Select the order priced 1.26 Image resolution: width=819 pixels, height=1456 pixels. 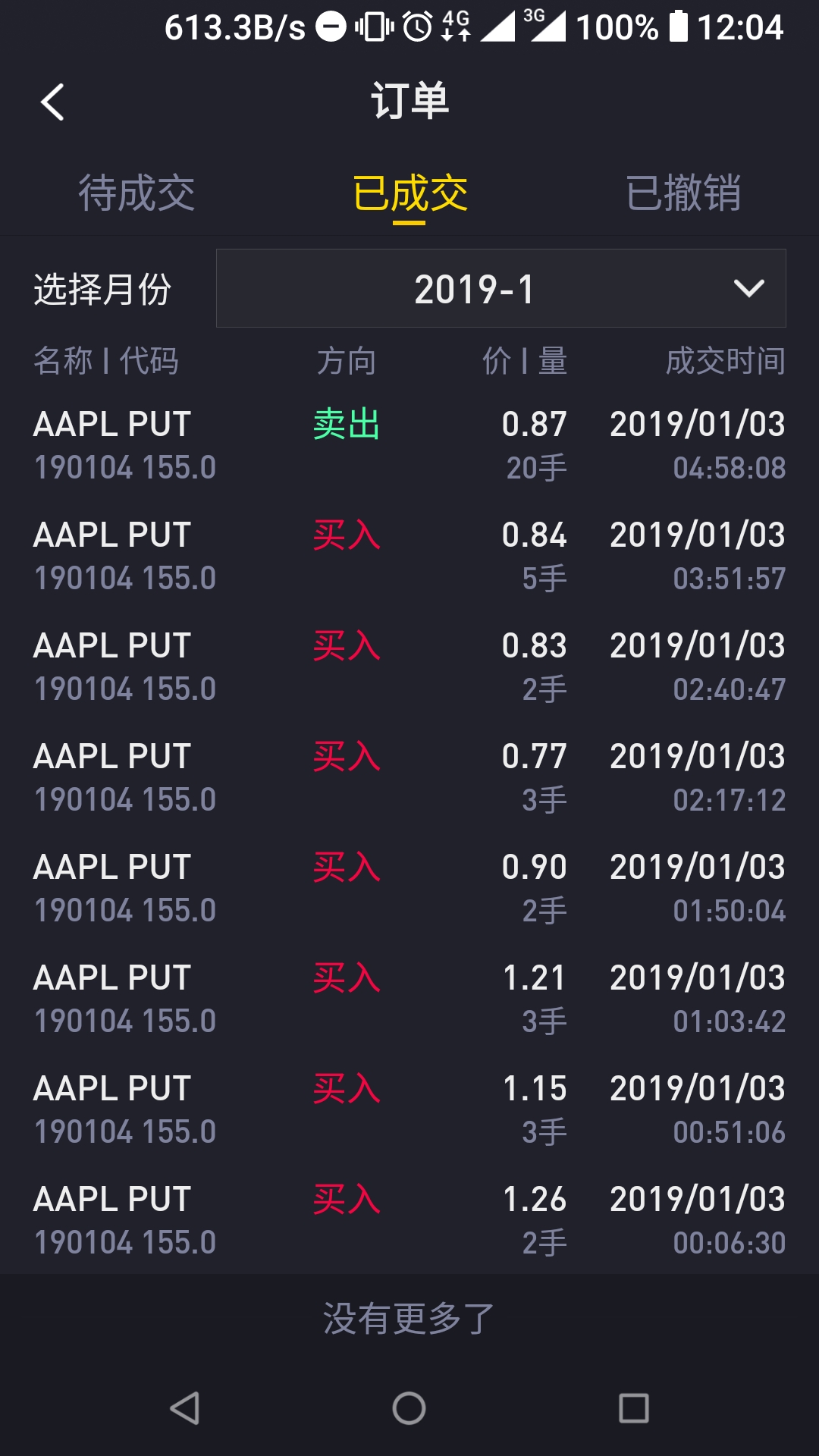tap(409, 1220)
